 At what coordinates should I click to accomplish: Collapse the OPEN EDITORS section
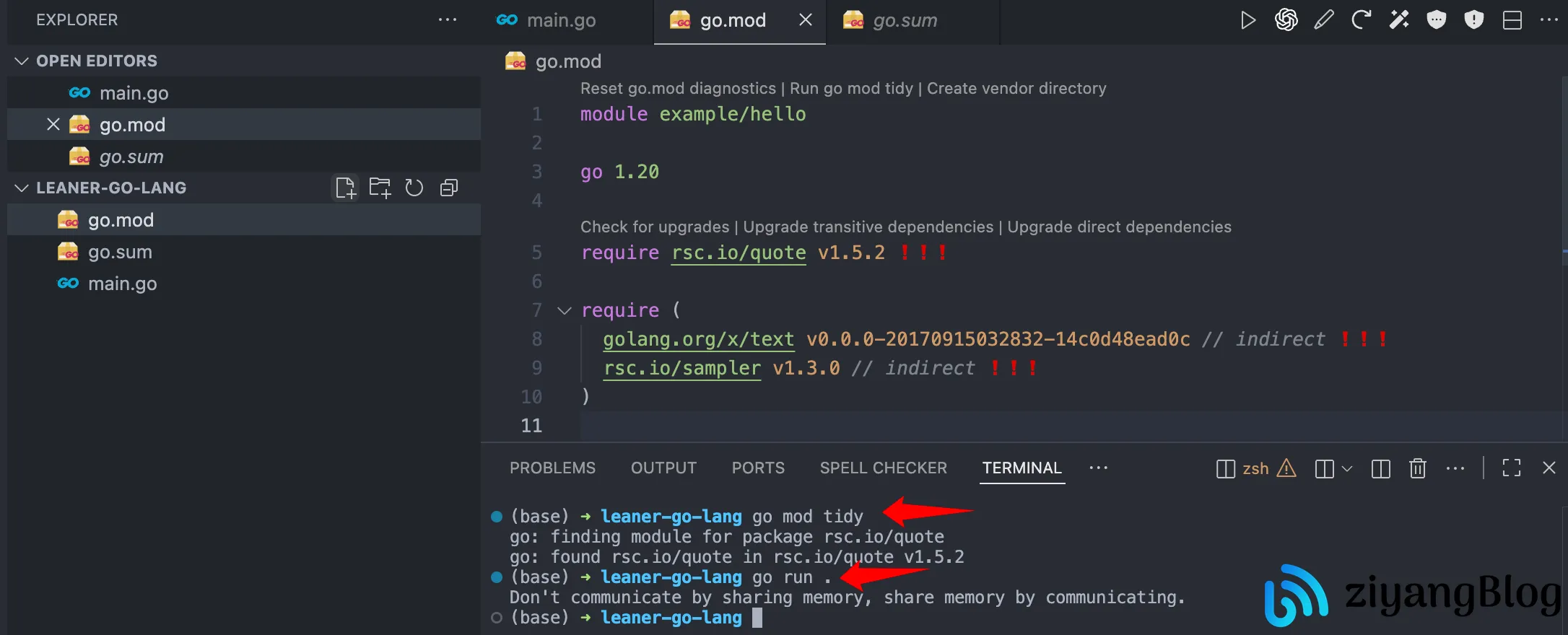click(x=22, y=61)
